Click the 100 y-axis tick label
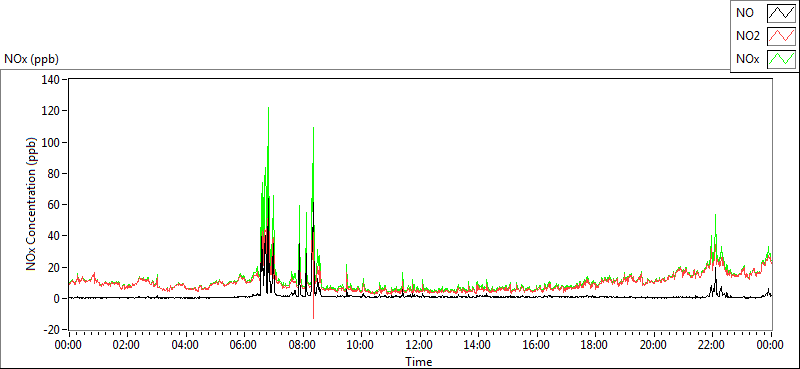 coord(53,142)
